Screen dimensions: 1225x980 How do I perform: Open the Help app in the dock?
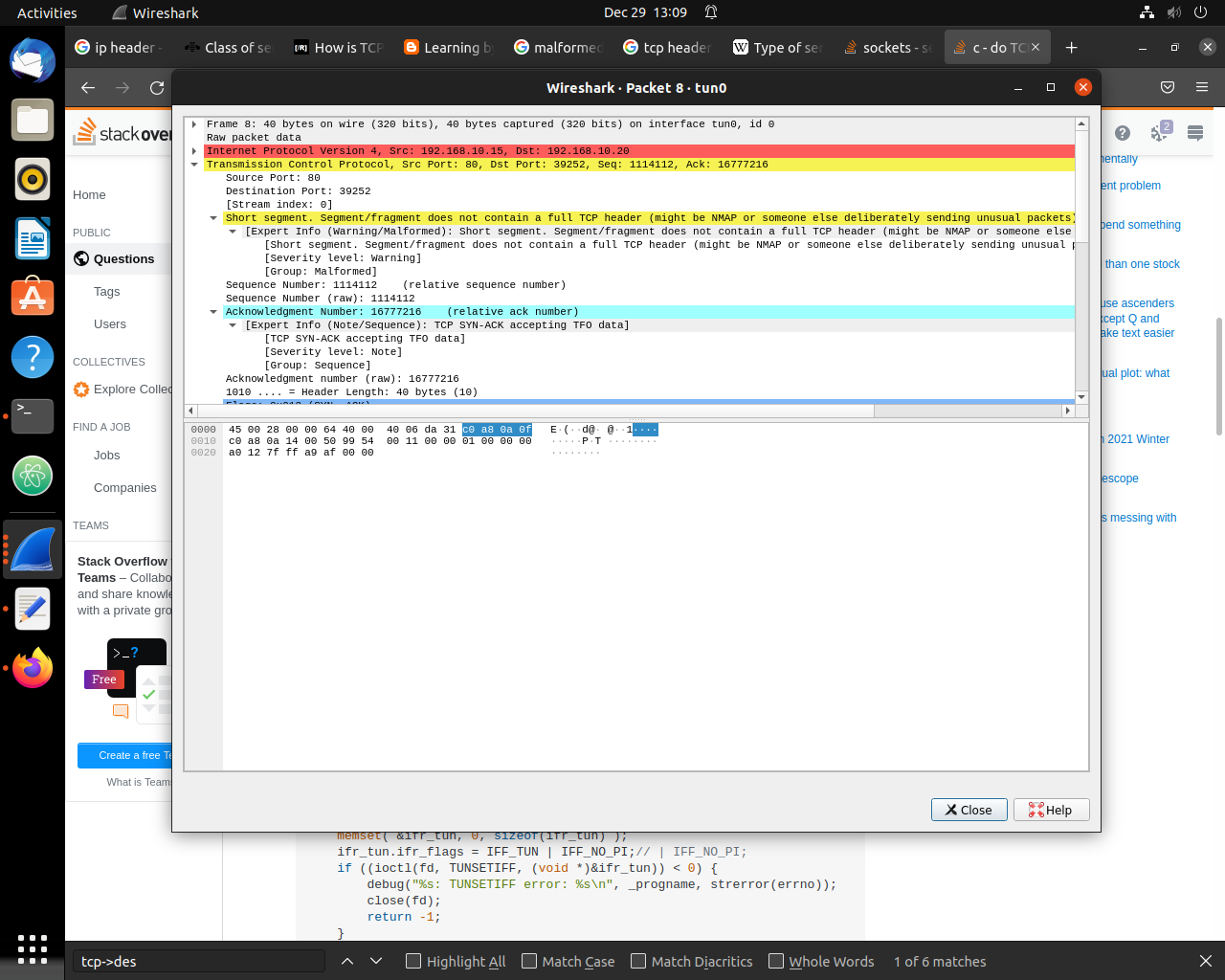(33, 357)
